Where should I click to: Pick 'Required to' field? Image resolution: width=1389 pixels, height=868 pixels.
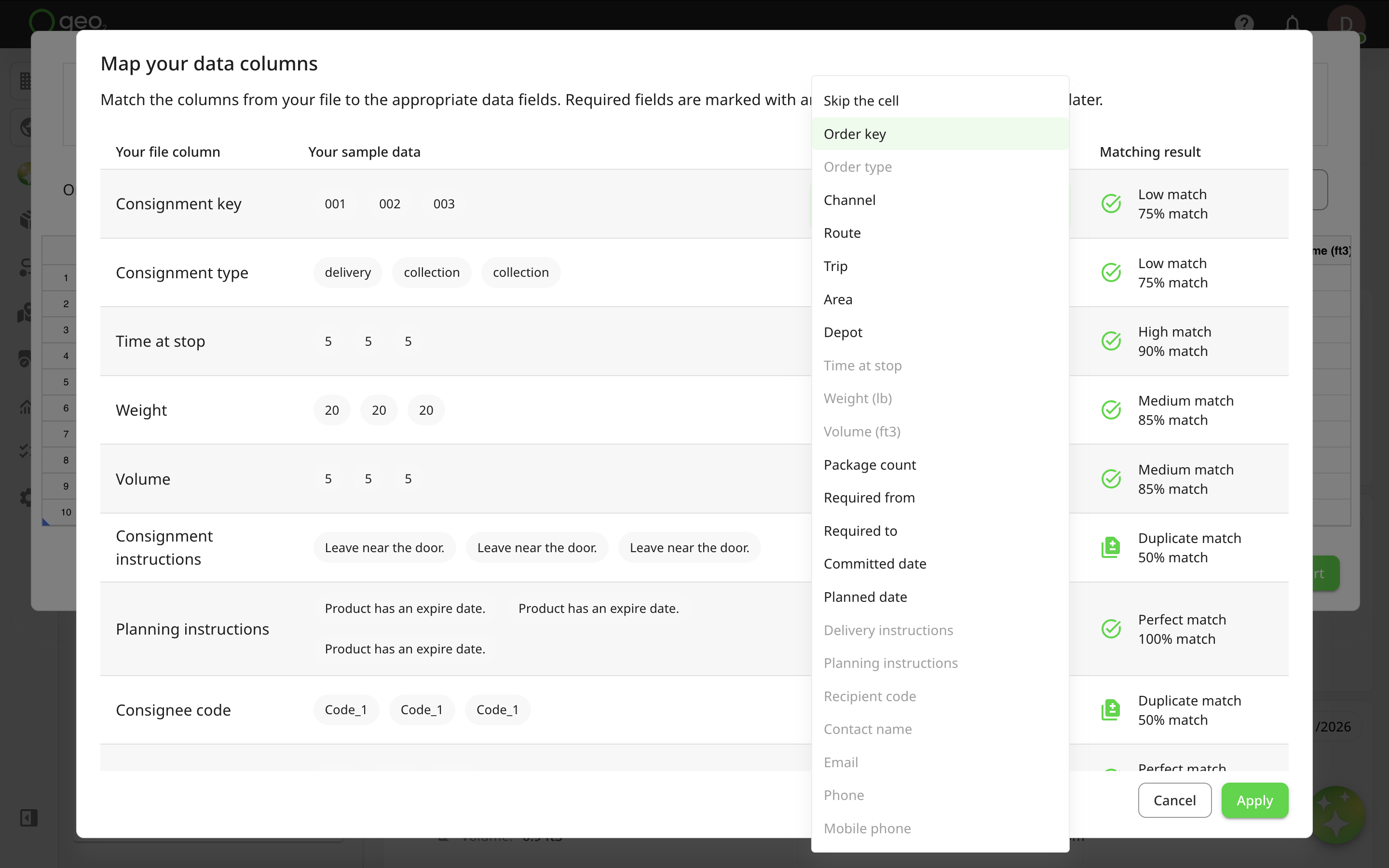pos(940,531)
